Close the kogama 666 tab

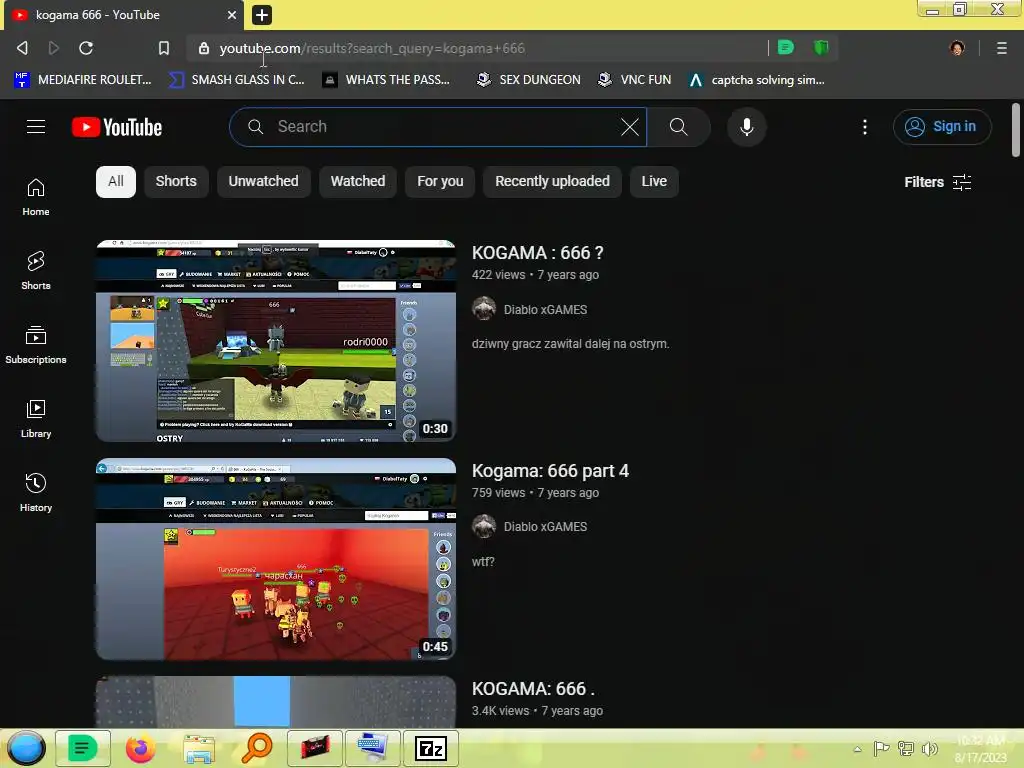coord(232,14)
